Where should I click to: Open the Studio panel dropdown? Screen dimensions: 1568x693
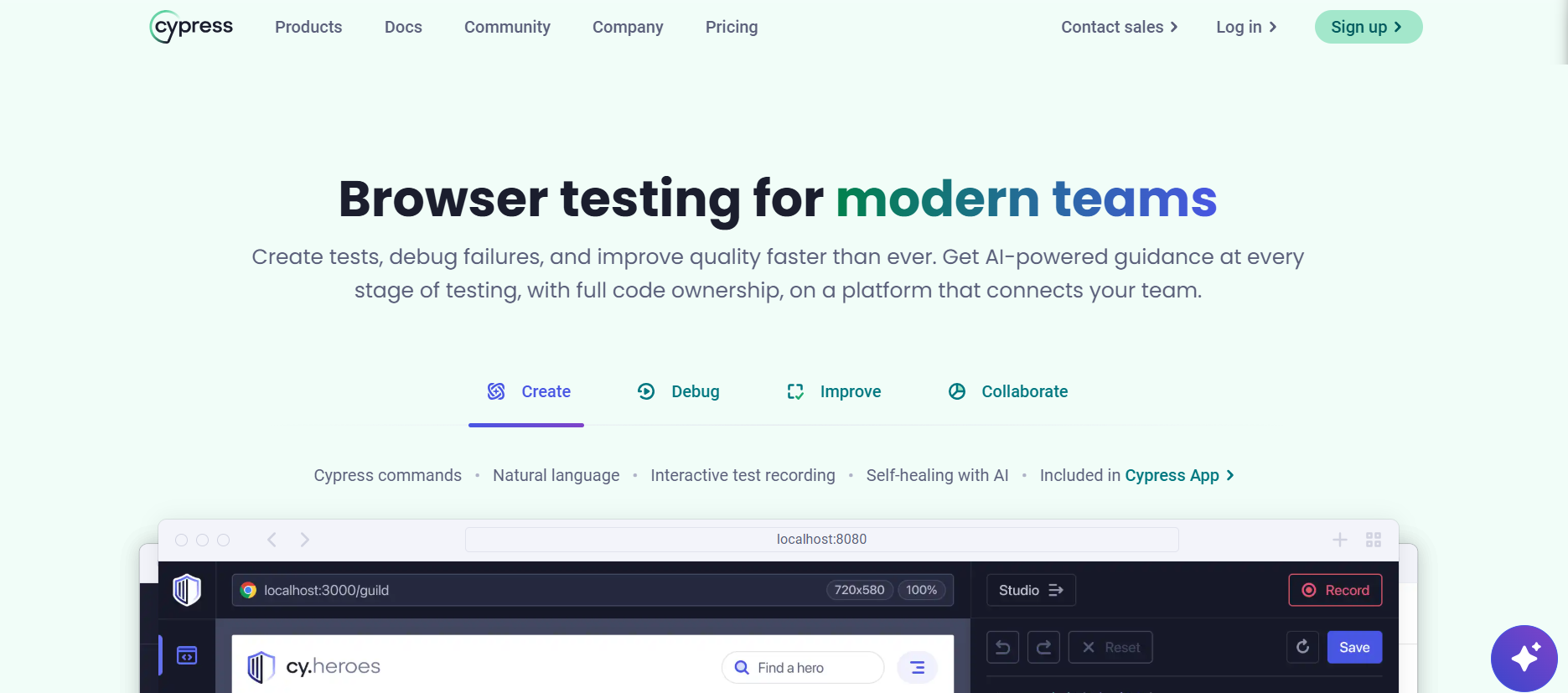click(1030, 590)
